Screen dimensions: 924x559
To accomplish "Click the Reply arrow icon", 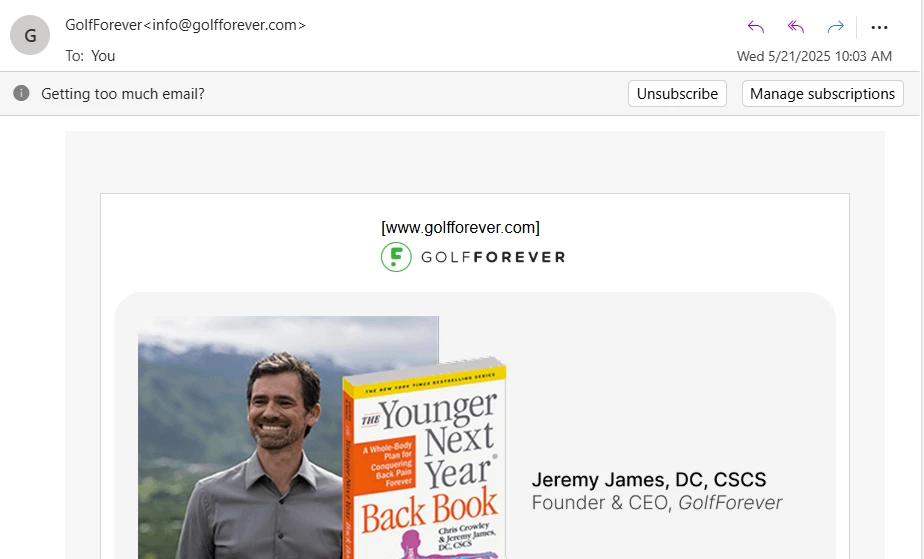I will point(755,27).
